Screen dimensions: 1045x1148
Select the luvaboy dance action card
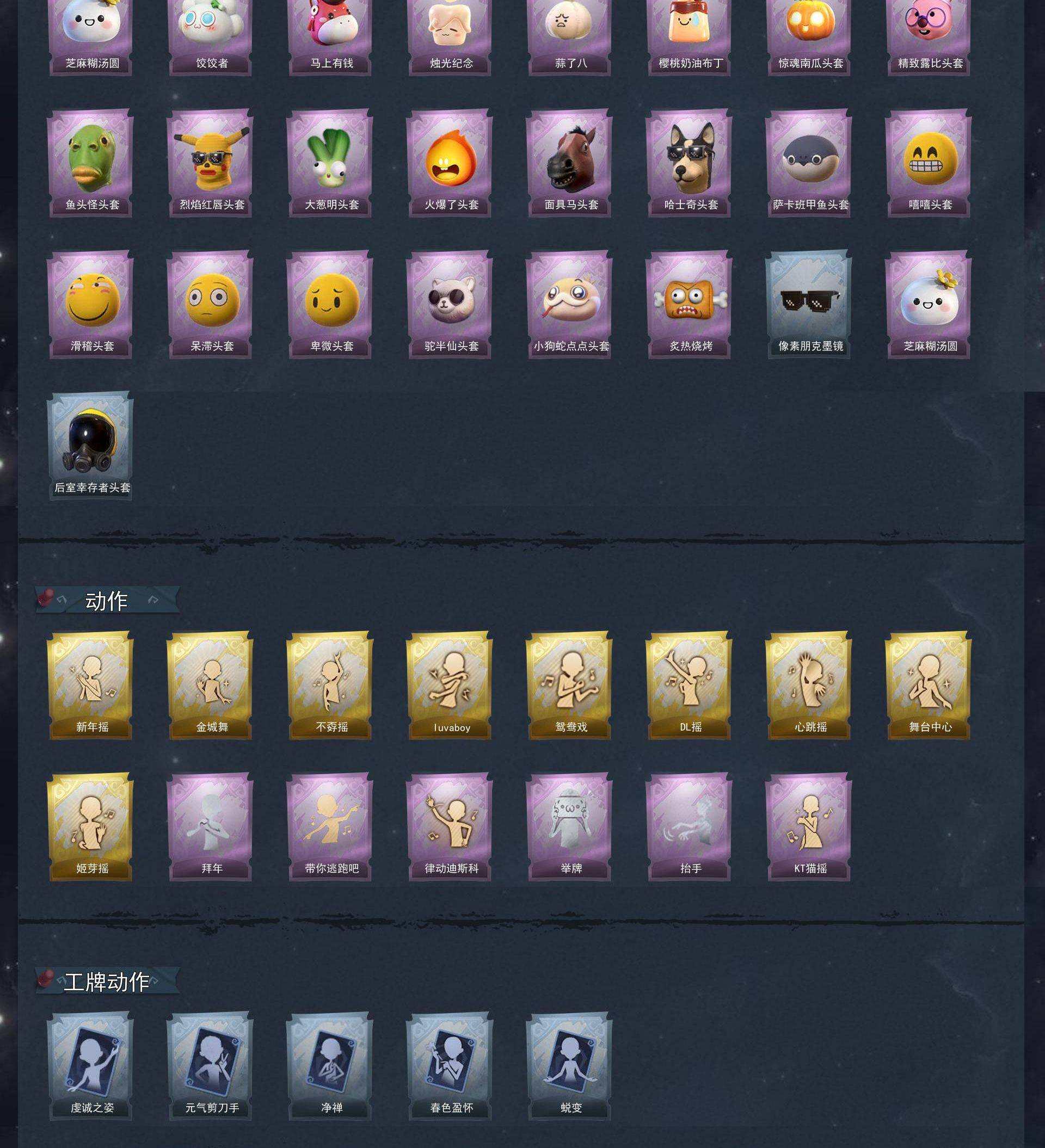tap(450, 686)
